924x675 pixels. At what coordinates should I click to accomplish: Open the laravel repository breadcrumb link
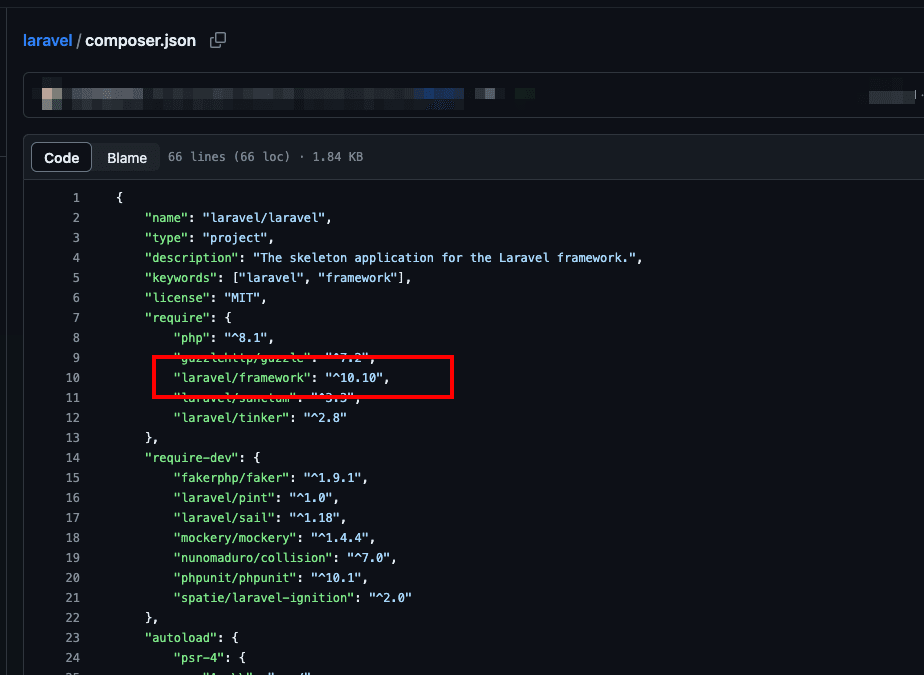click(x=46, y=40)
